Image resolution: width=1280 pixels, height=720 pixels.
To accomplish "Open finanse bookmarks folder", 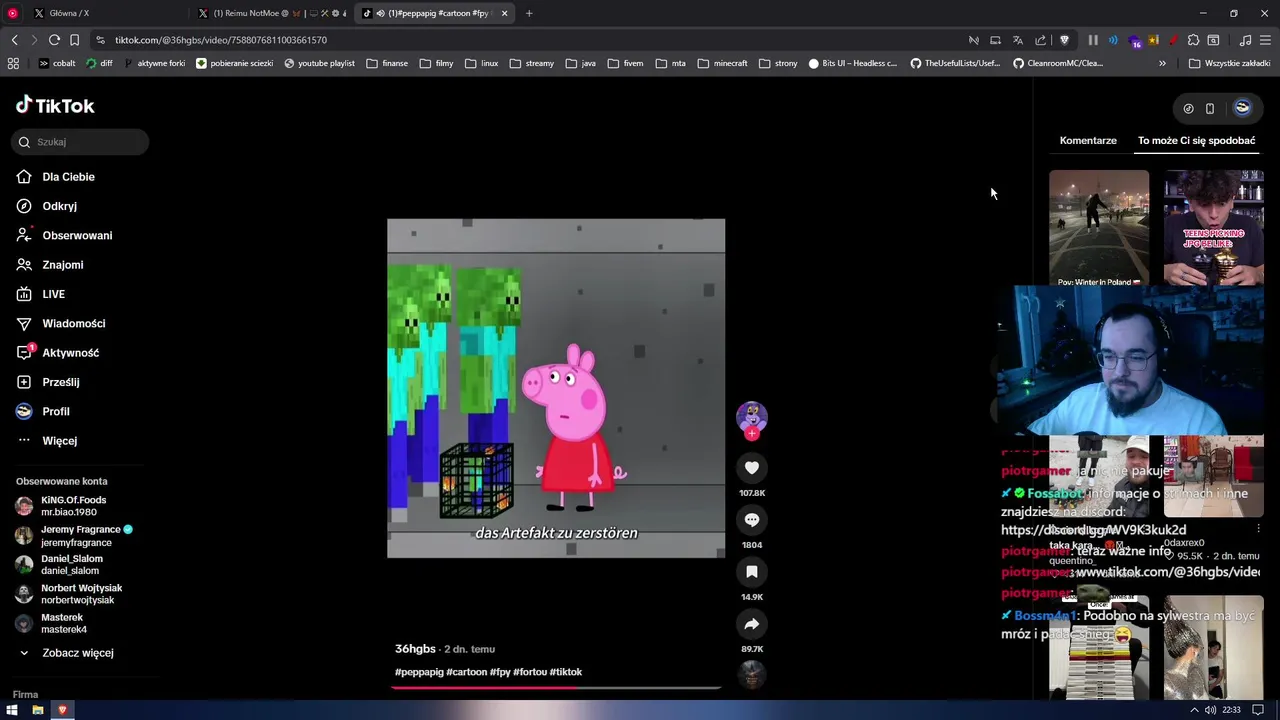I will (x=387, y=63).
